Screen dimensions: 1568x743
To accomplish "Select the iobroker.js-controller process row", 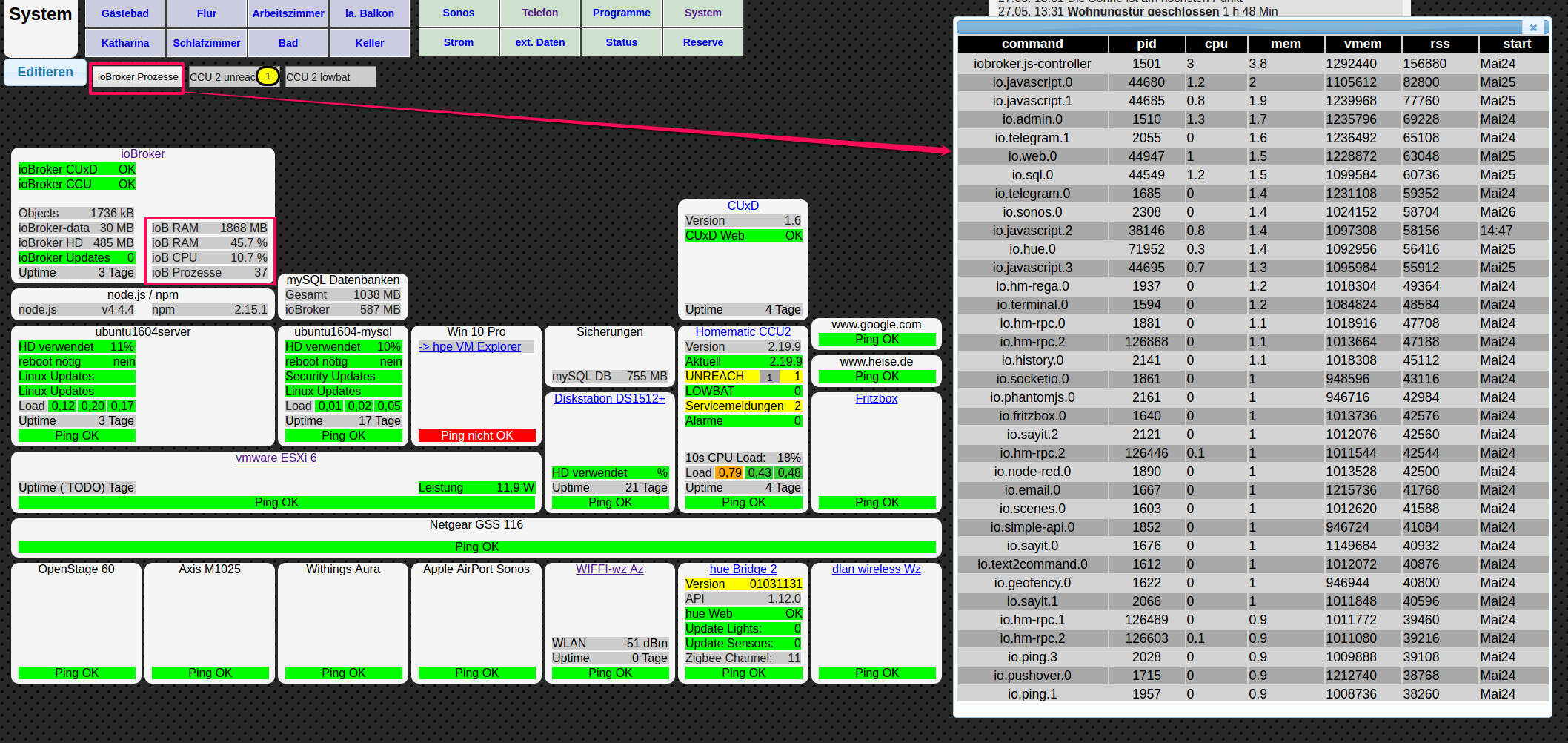I will click(x=1253, y=64).
